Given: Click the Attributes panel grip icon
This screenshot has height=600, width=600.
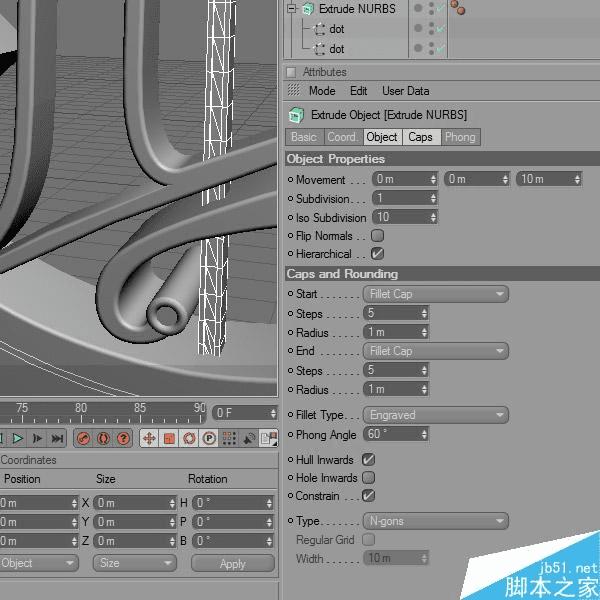Looking at the screenshot, I should (x=291, y=72).
